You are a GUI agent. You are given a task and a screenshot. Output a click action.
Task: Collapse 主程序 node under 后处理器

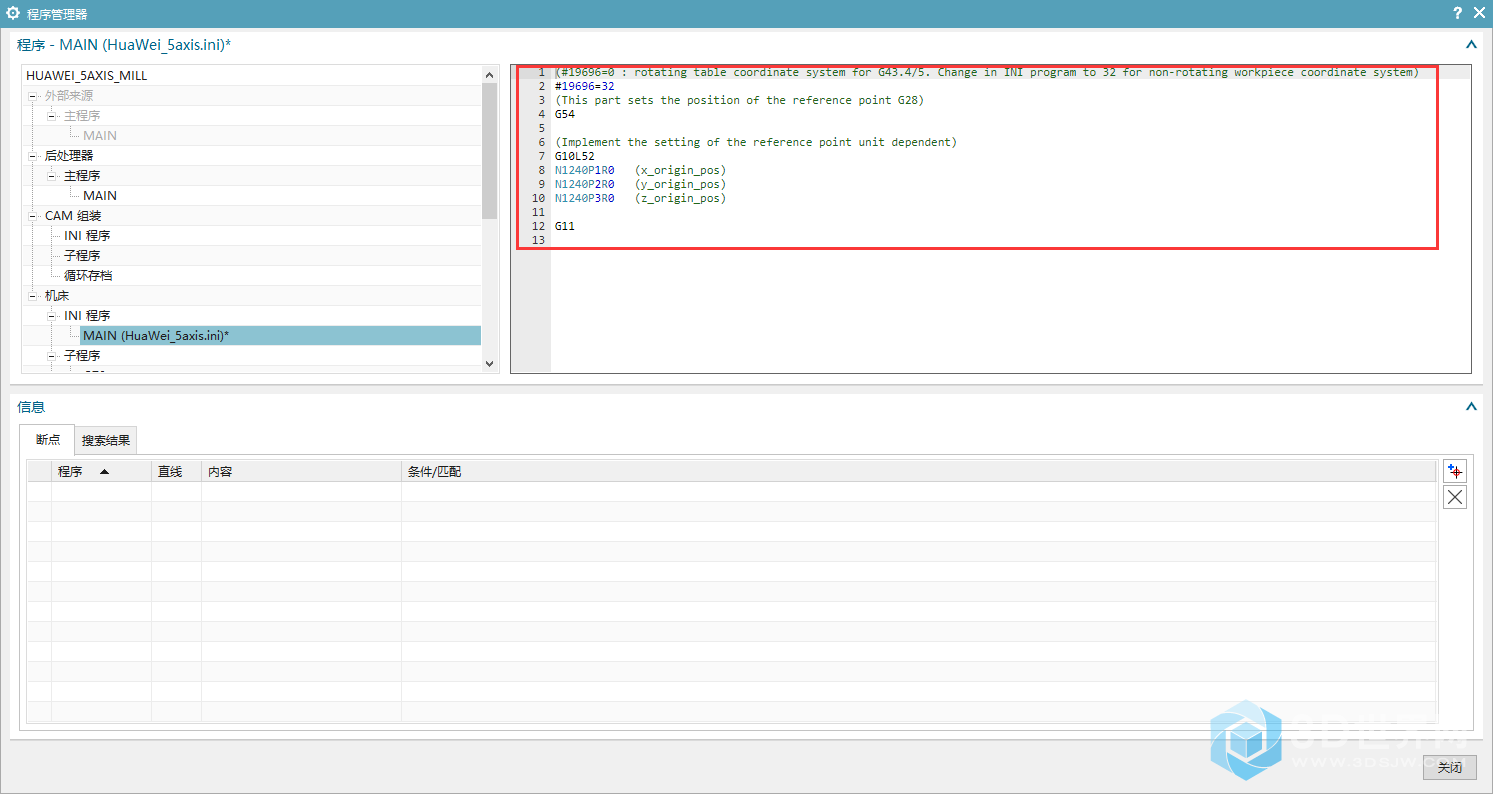click(x=52, y=176)
